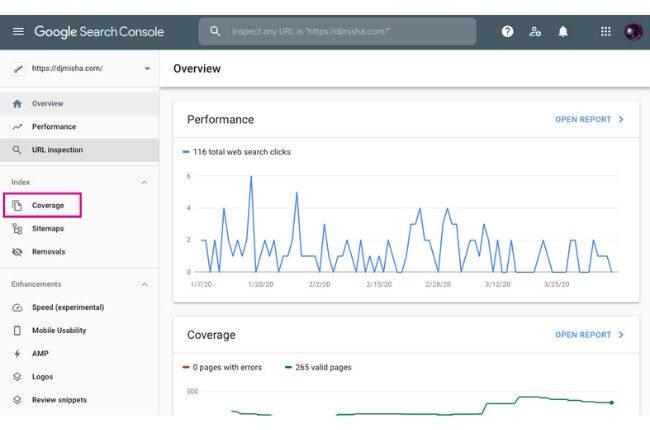650x430 pixels.
Task: Click 116 total web search clicks legend
Action: point(237,152)
